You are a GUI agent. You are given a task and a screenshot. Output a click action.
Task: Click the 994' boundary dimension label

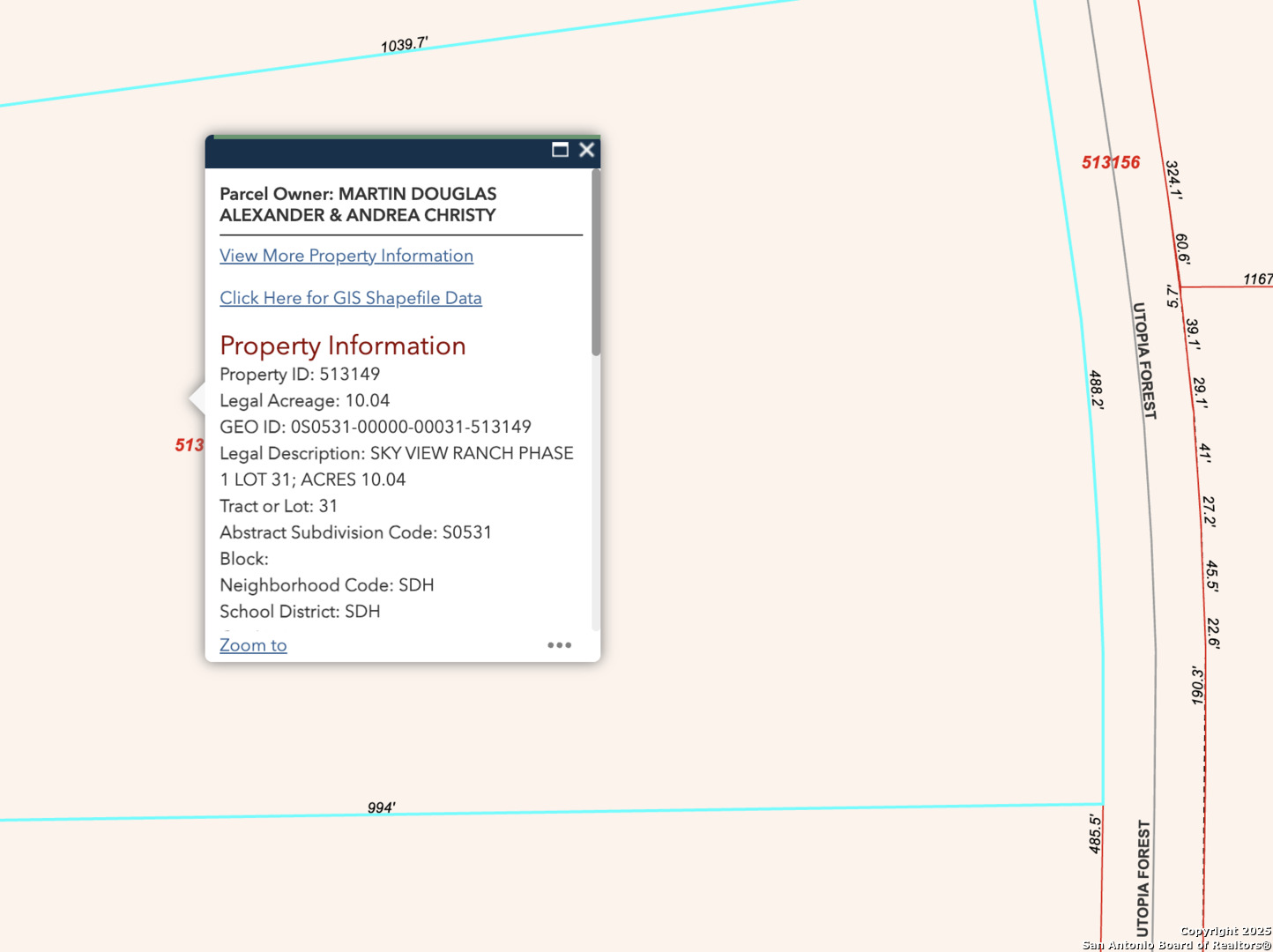tap(382, 807)
